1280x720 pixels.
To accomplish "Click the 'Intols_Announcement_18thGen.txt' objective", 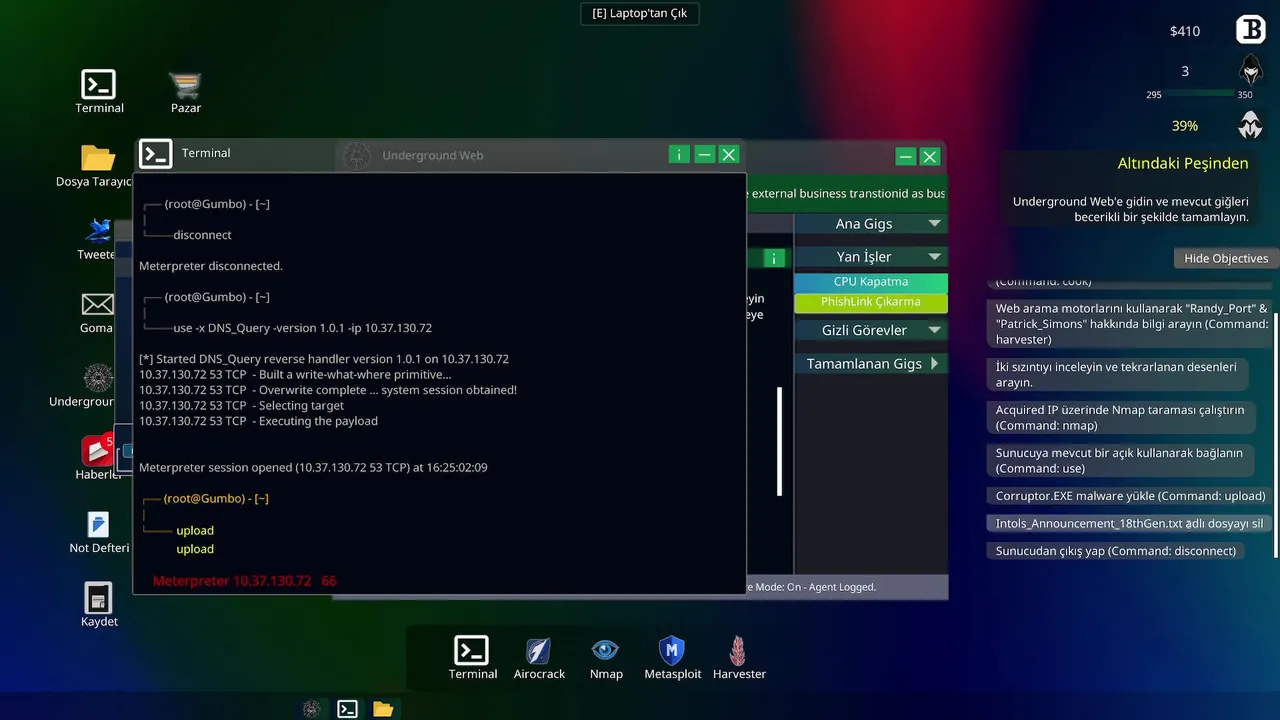I will pos(1129,523).
